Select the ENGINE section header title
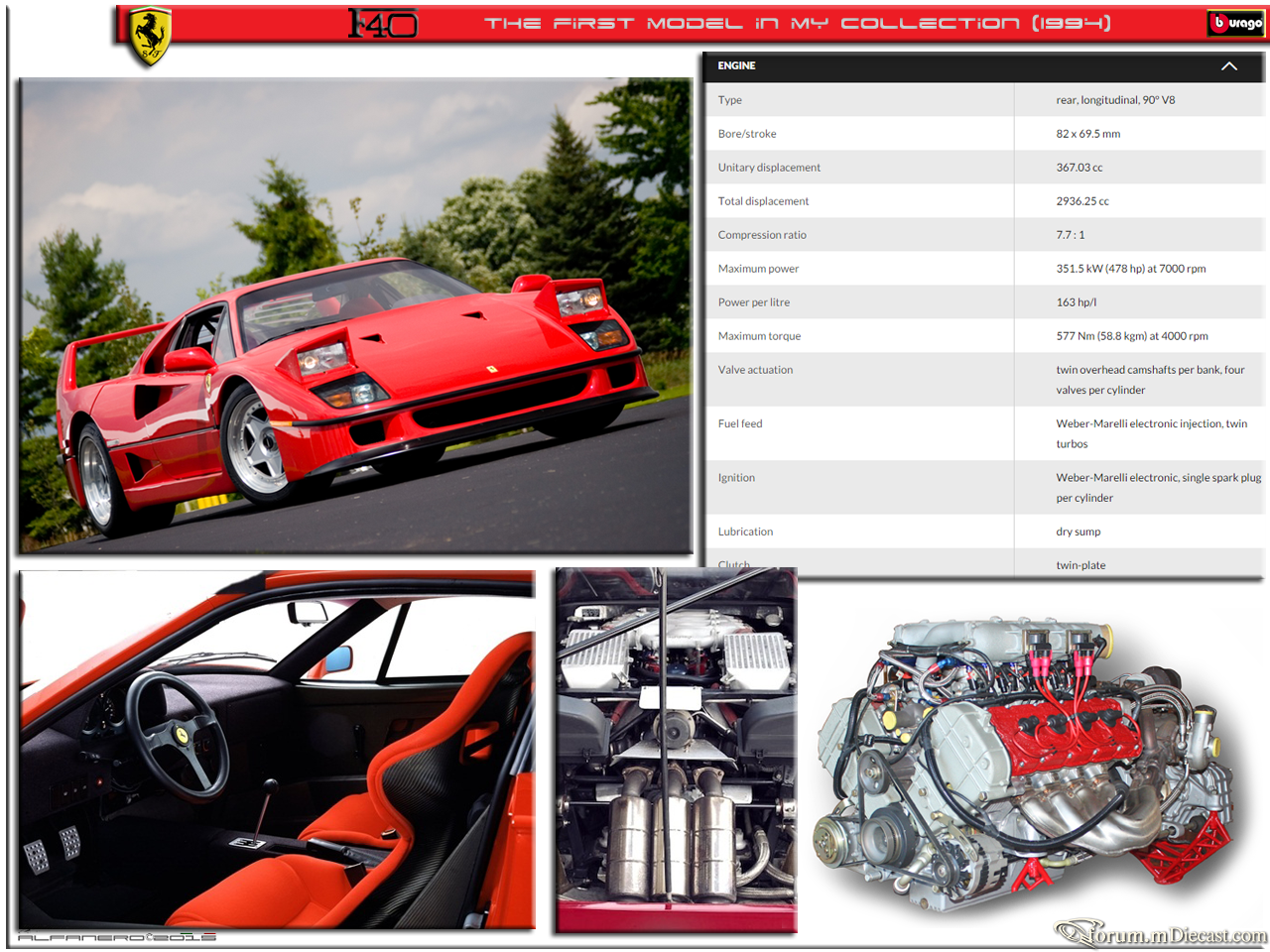This screenshot has width=1270, height=952. (737, 65)
